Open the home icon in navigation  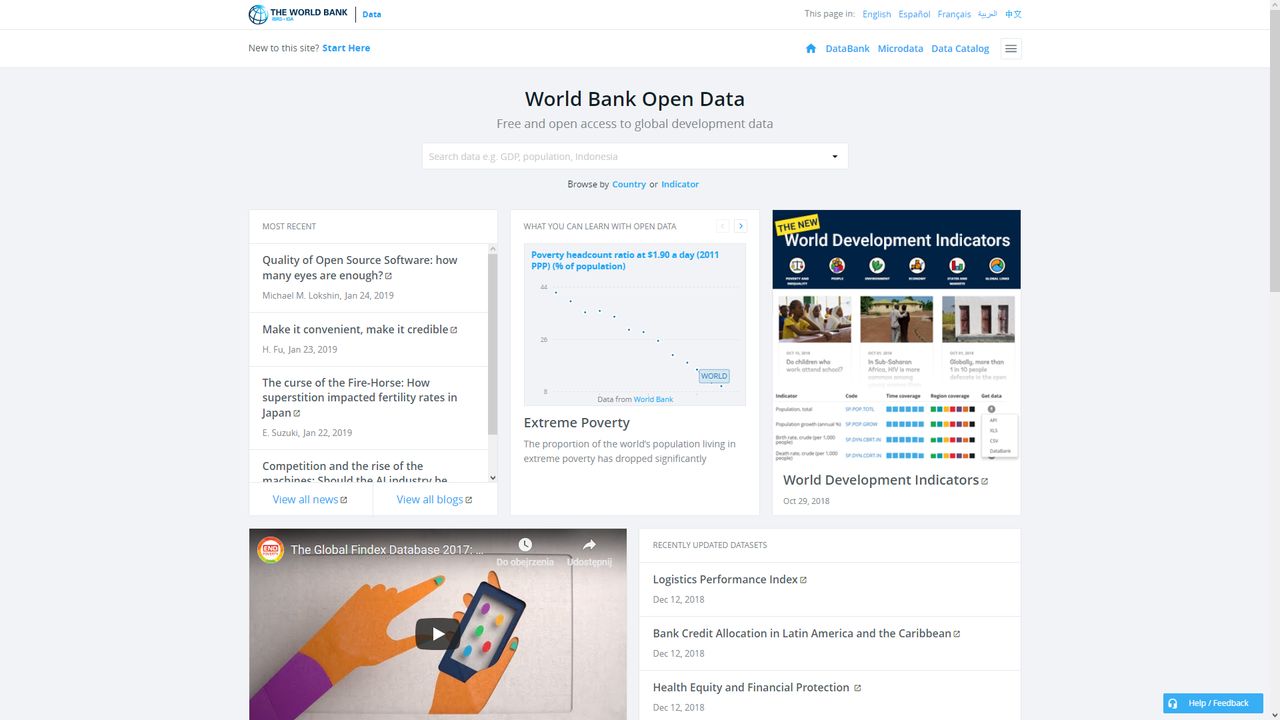(811, 48)
